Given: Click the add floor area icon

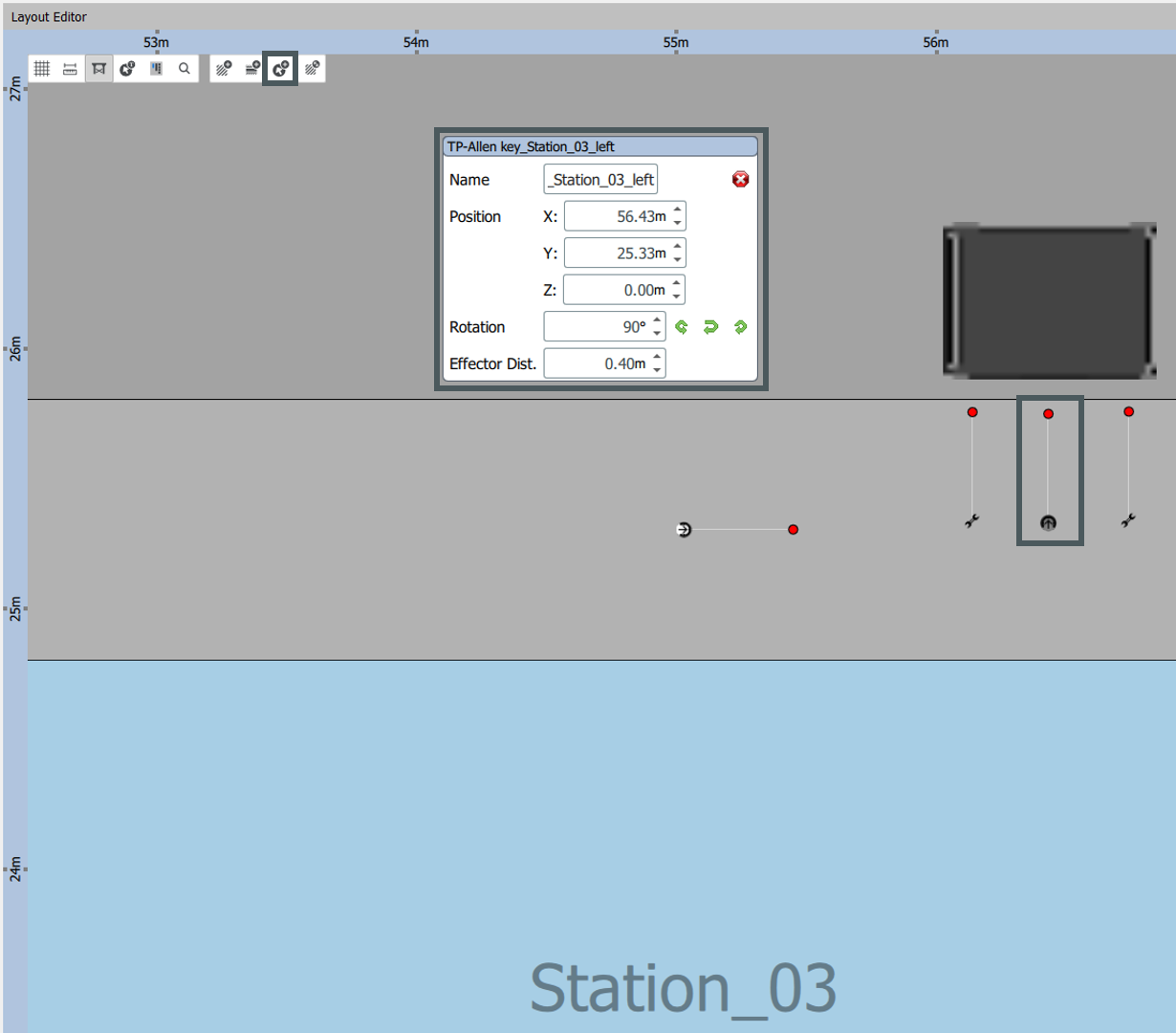Looking at the screenshot, I should (252, 69).
